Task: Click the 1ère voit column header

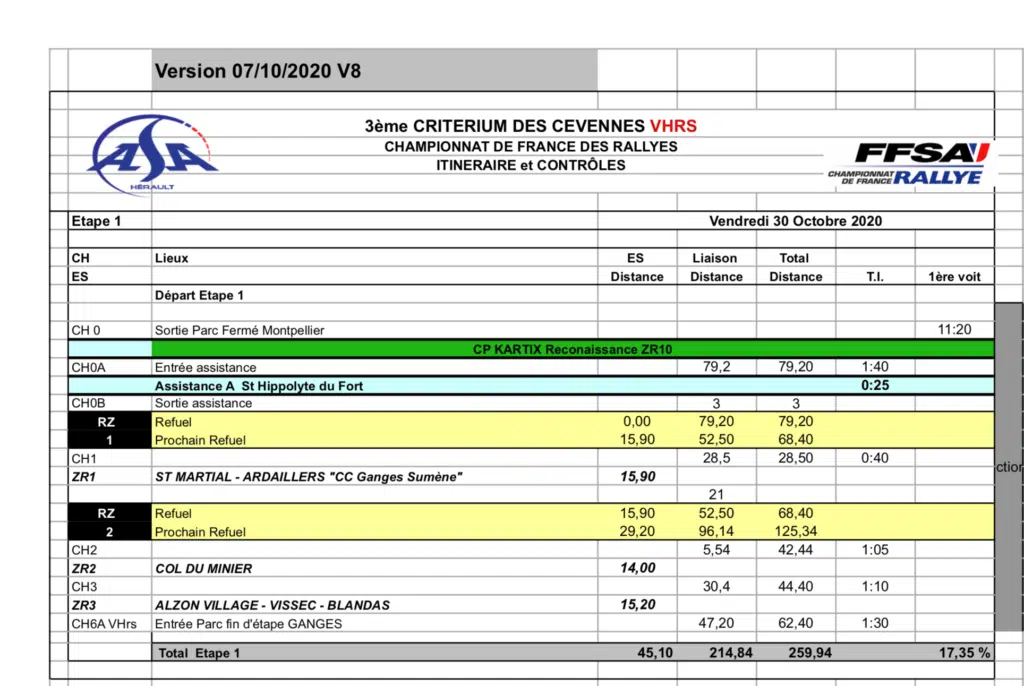Action: (x=953, y=277)
